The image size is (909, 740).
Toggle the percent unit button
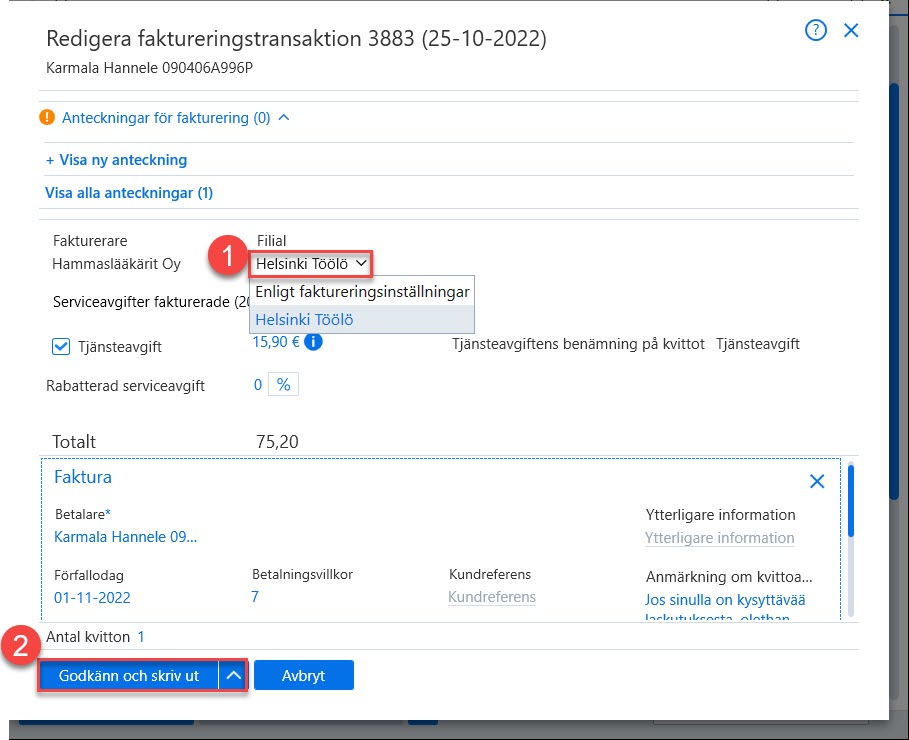tap(283, 384)
